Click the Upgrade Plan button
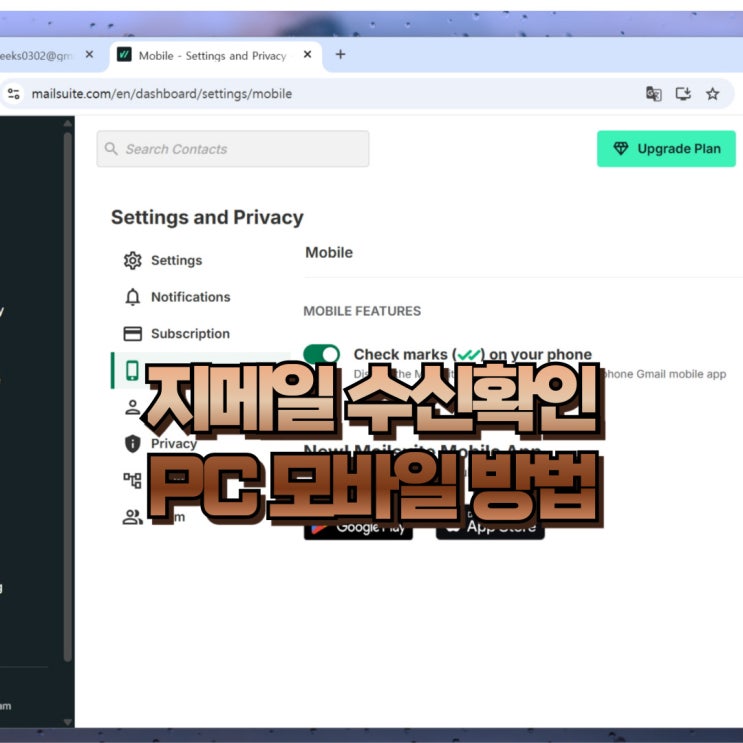 point(666,149)
